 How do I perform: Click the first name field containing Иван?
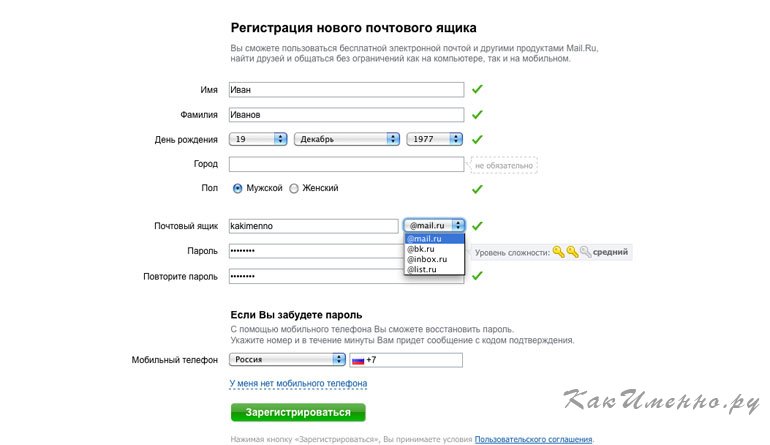346,89
